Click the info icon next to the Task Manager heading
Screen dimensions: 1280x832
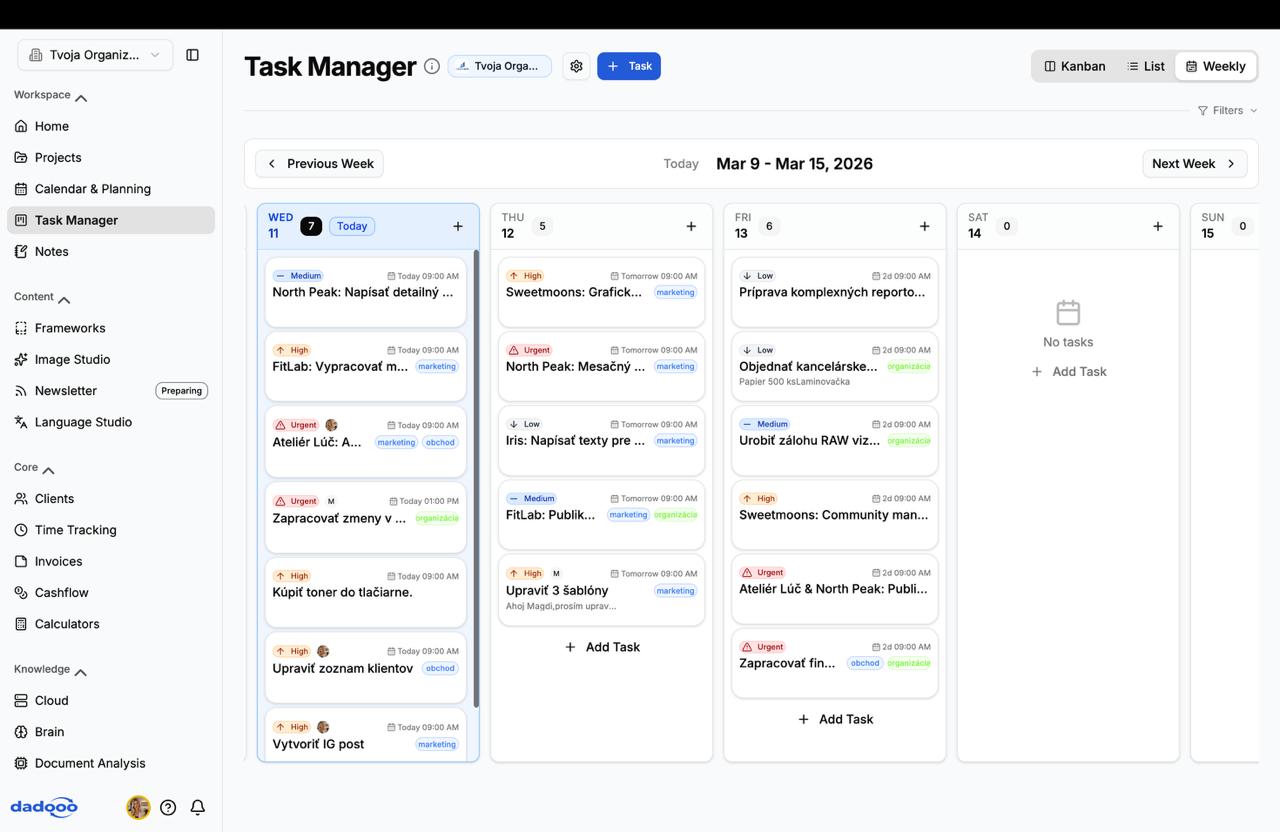tap(431, 65)
